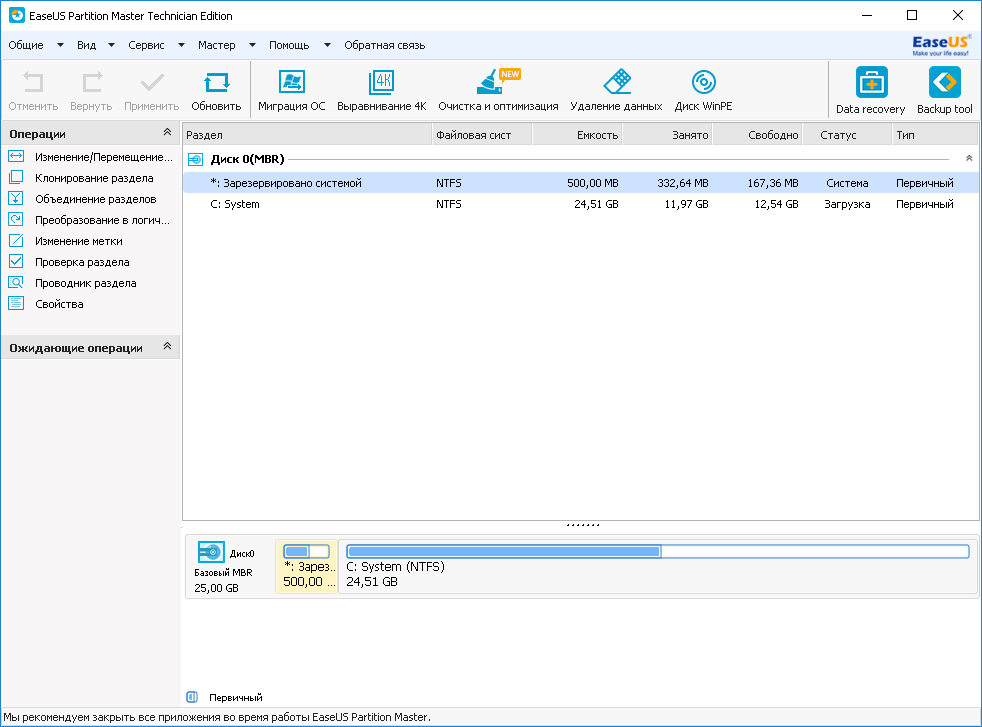Click the Первичный legend icon
The height and width of the screenshot is (727, 982).
[192, 697]
